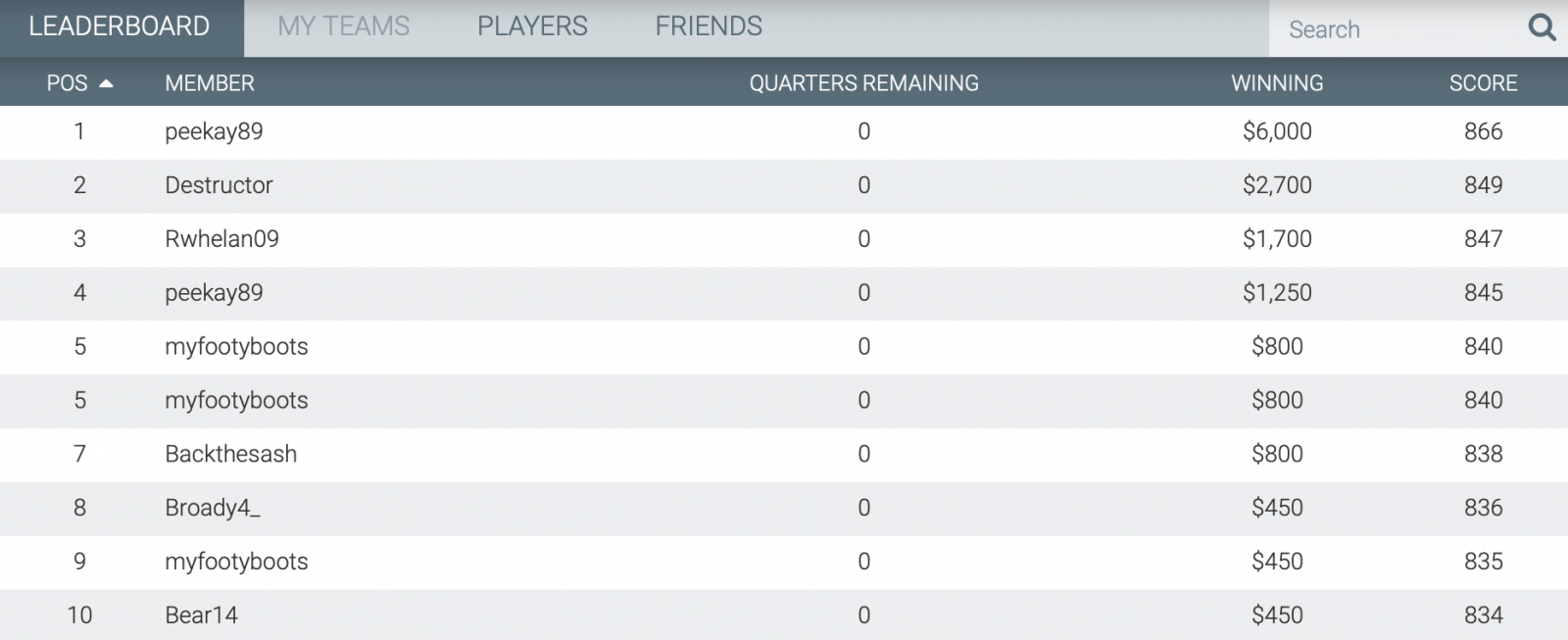Toggle POS column sort arrow
1568x640 pixels.
pos(106,84)
